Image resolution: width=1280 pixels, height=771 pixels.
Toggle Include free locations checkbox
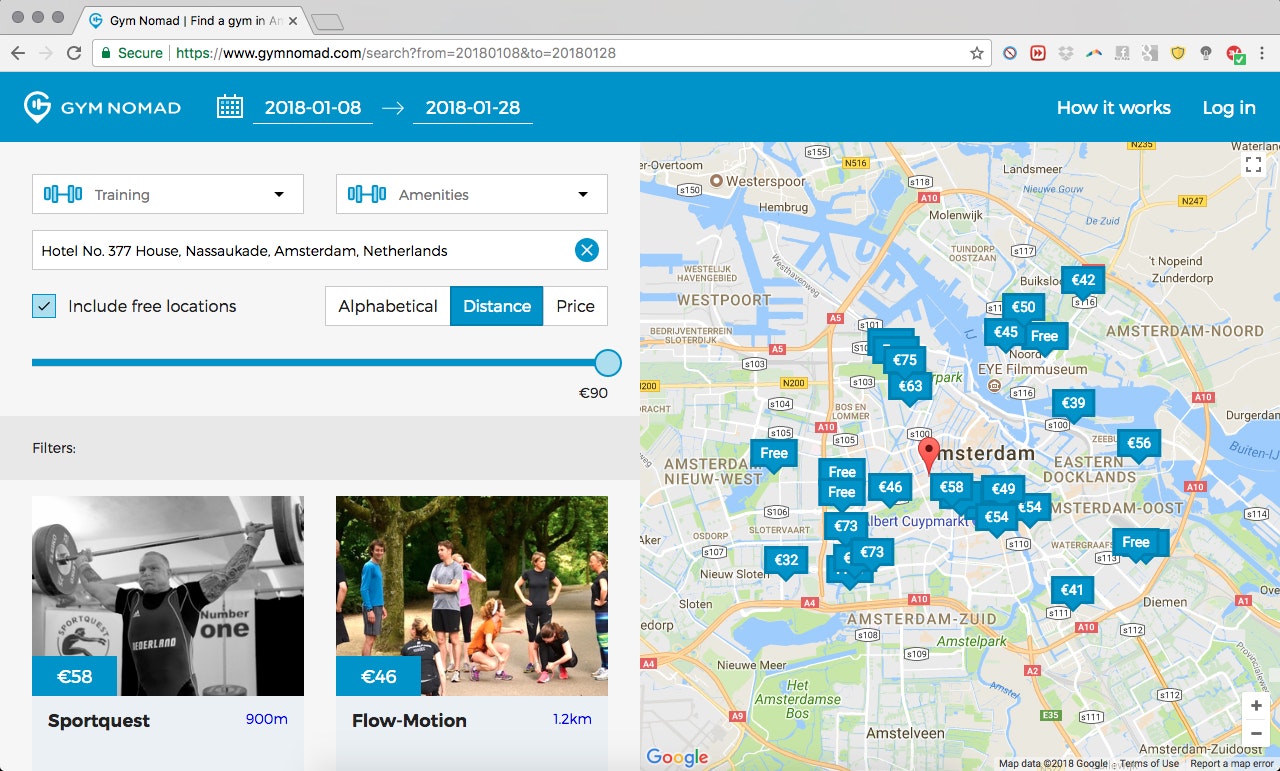[44, 306]
